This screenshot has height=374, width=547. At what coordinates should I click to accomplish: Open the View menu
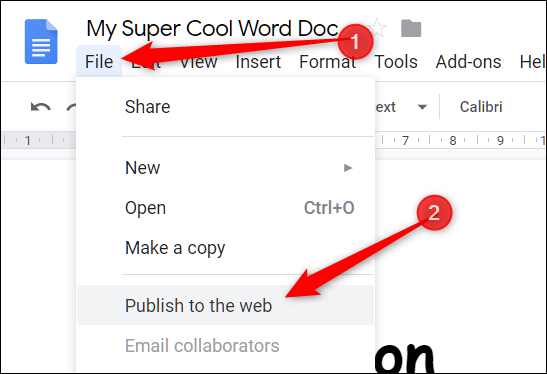[x=198, y=62]
